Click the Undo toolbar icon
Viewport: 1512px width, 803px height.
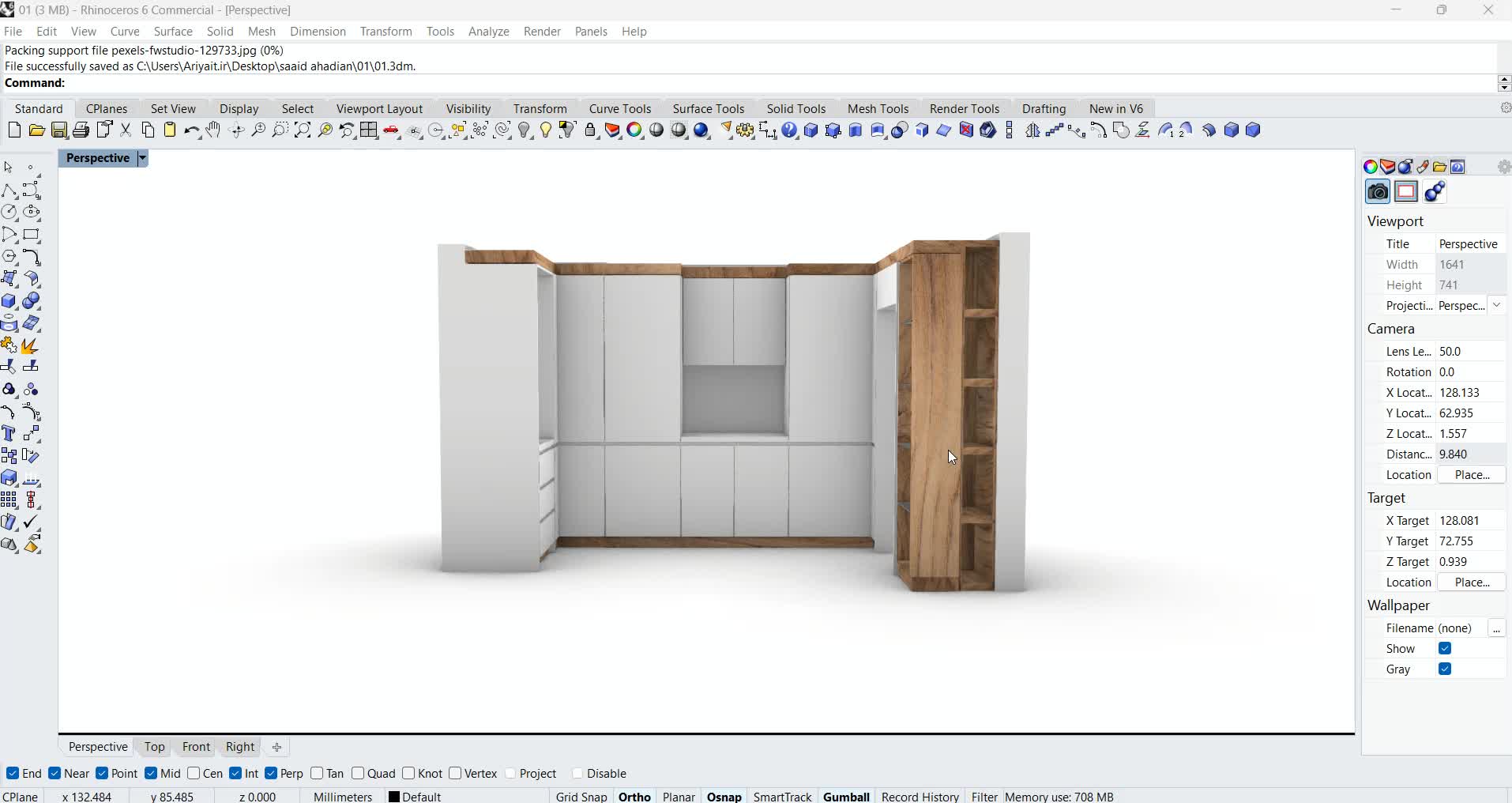tap(192, 130)
